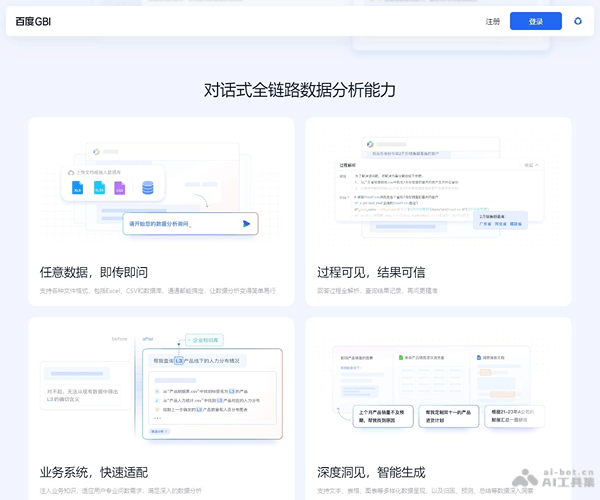Viewport: 600px width, 500px height.
Task: Click the 百度GBI logo
Action: pos(45,21)
